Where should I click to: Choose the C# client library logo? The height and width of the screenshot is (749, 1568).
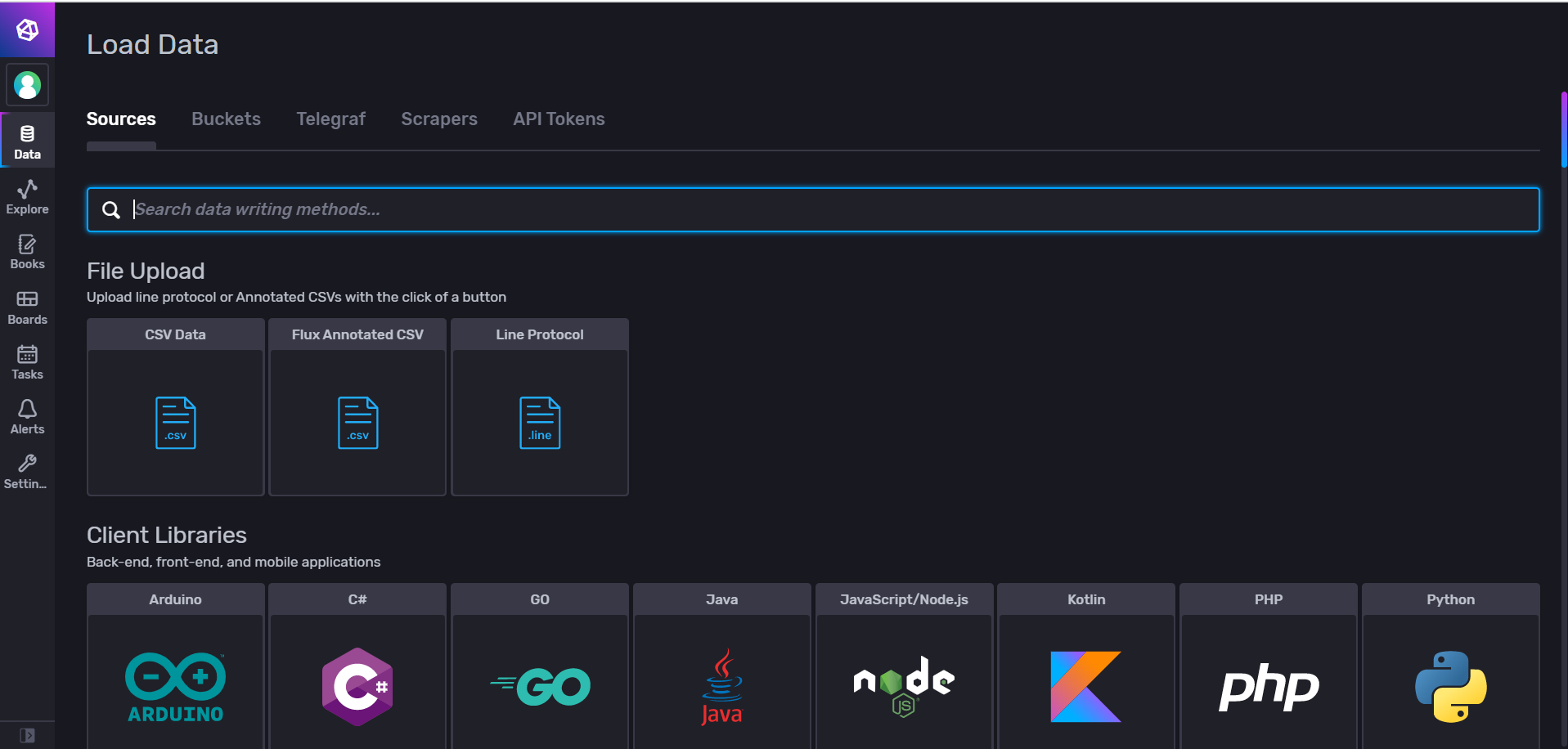tap(357, 687)
